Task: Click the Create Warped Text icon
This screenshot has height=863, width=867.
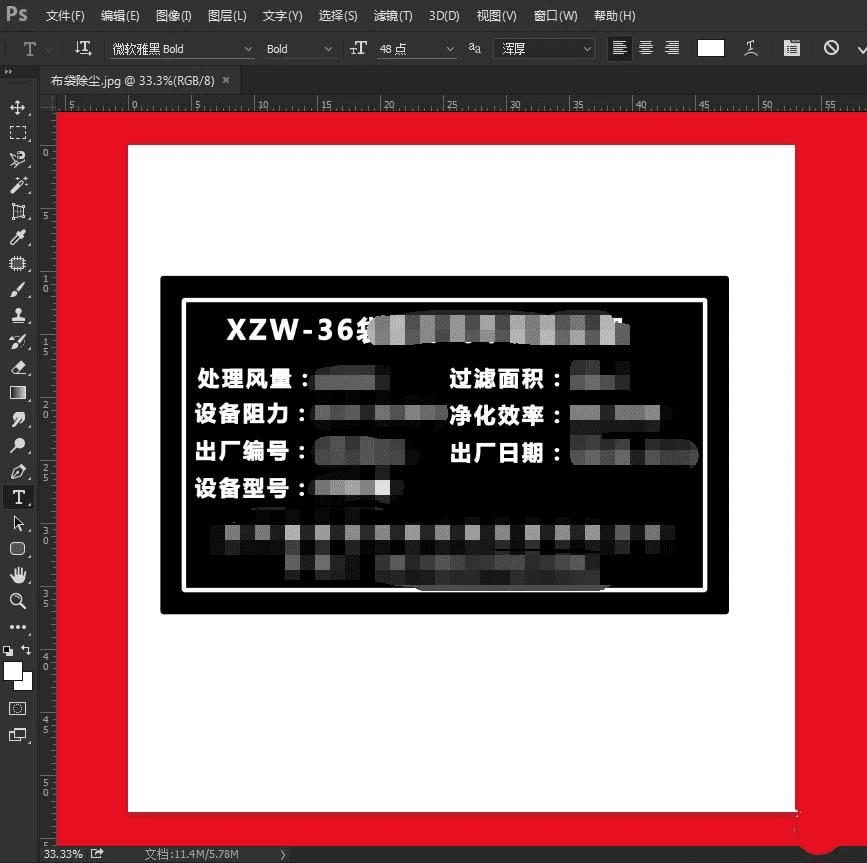Action: [750, 48]
